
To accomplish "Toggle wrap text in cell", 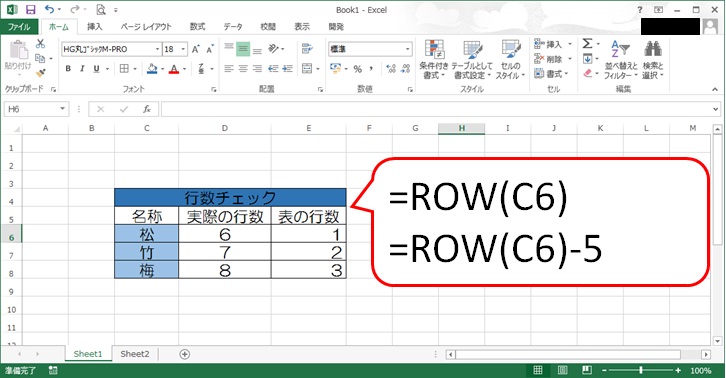I will tap(307, 49).
